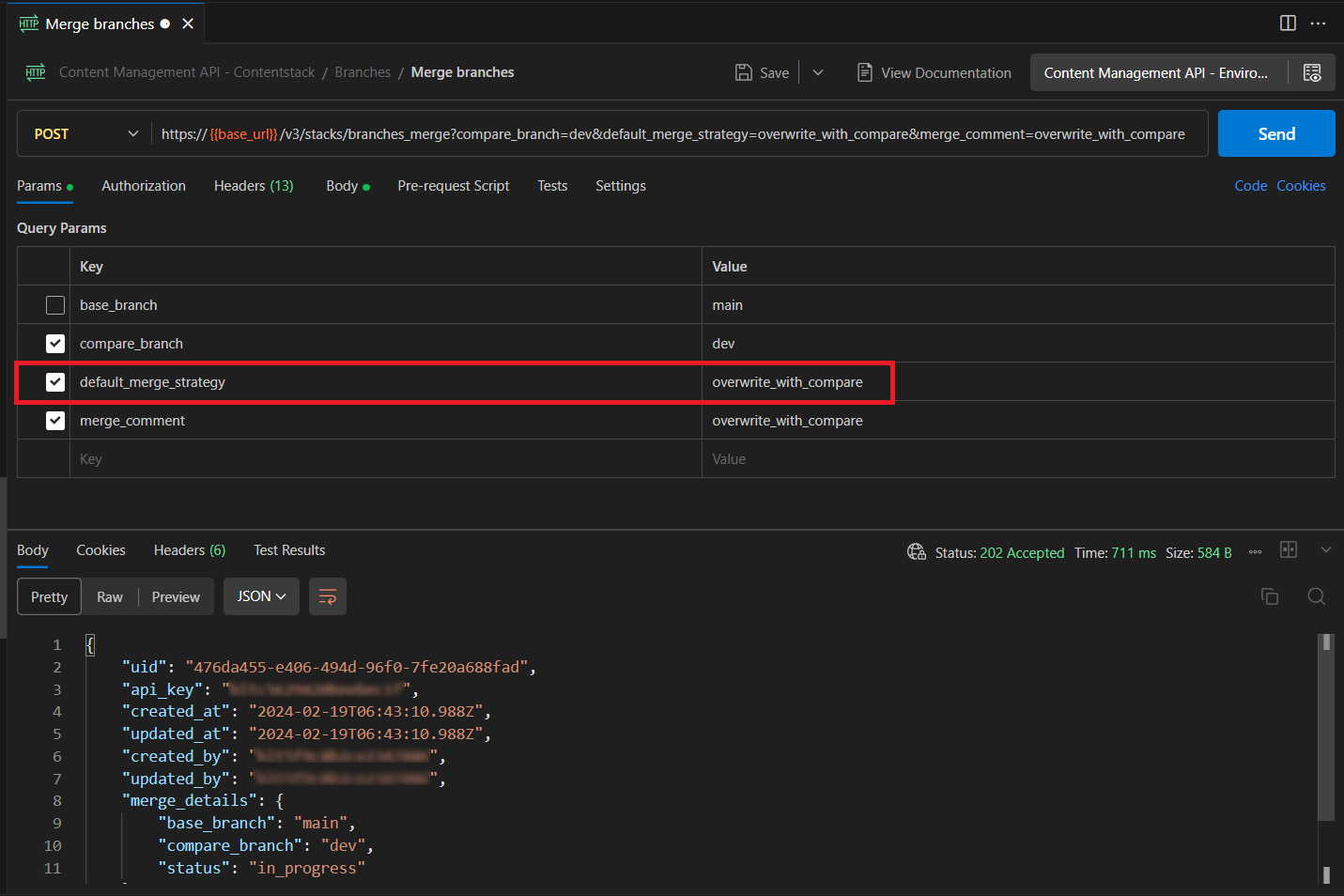Click the Cookies link near Code
1344x896 pixels.
click(1301, 186)
